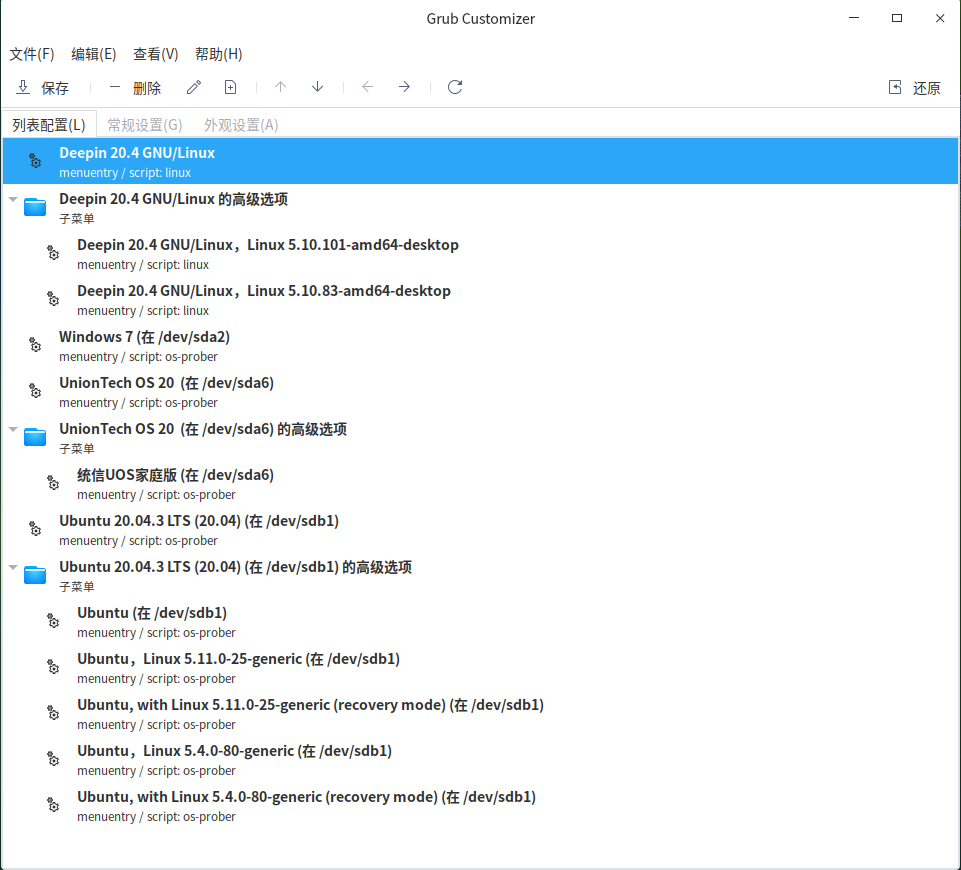The width and height of the screenshot is (961, 870).
Task: Click the increase indent right arrow icon
Action: [403, 87]
